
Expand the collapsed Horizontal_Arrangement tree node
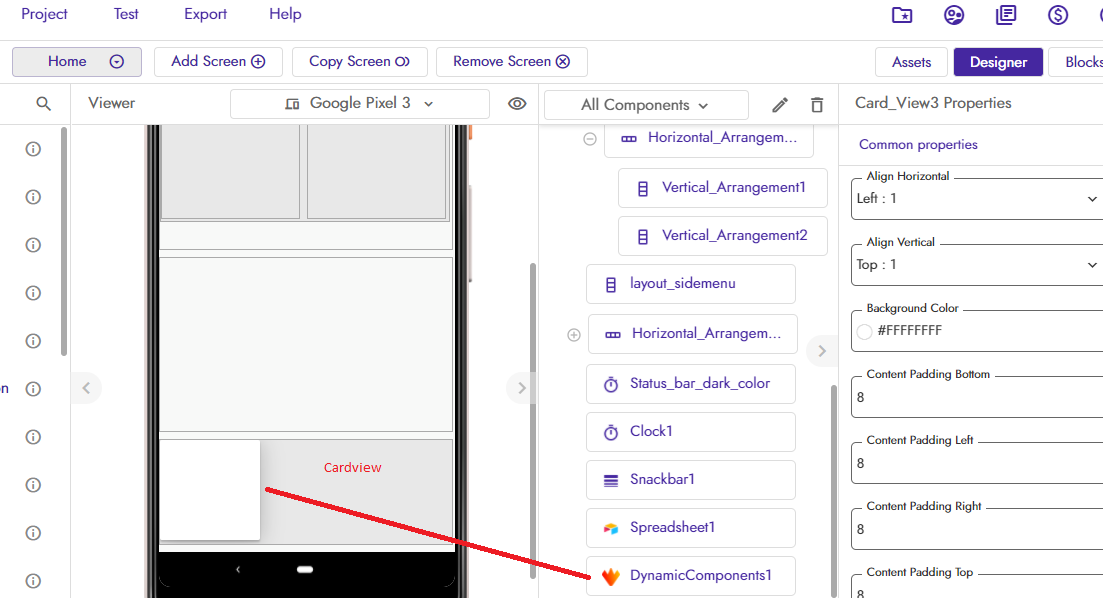[574, 335]
